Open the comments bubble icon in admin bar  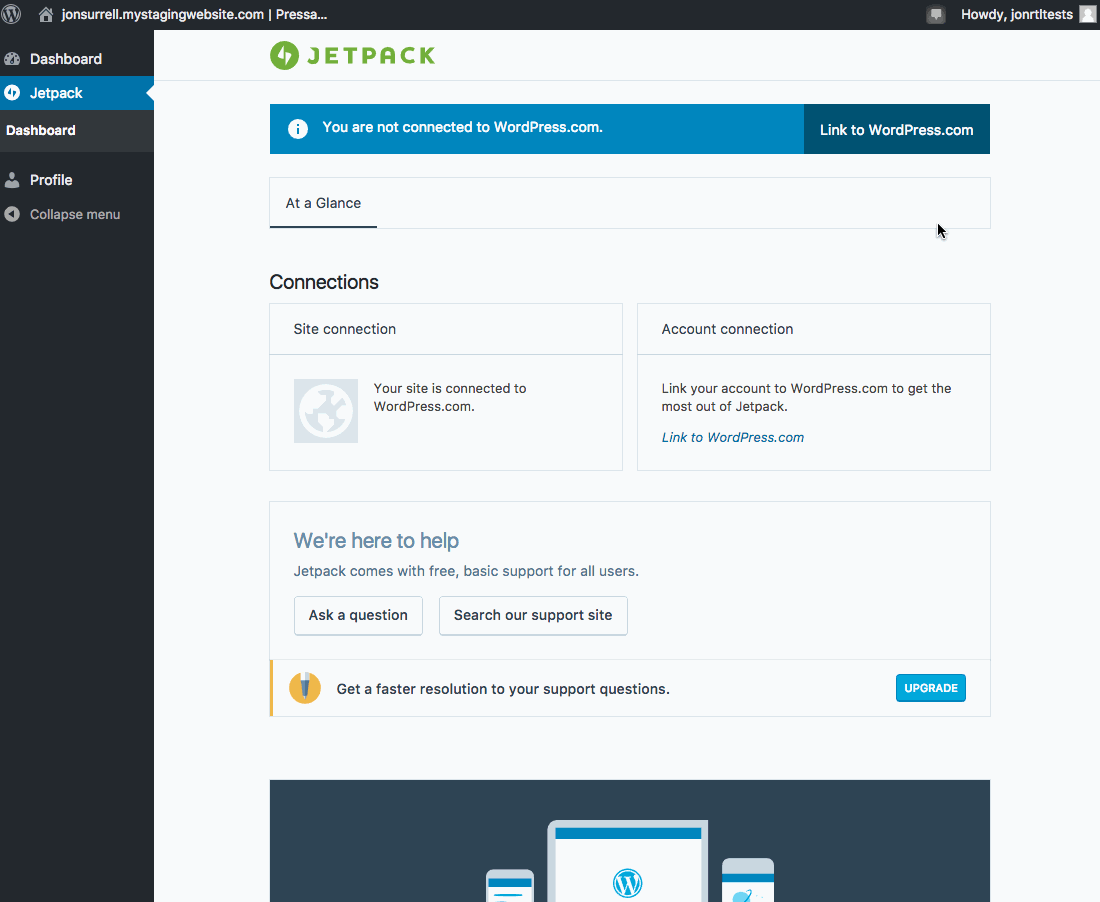pos(936,15)
